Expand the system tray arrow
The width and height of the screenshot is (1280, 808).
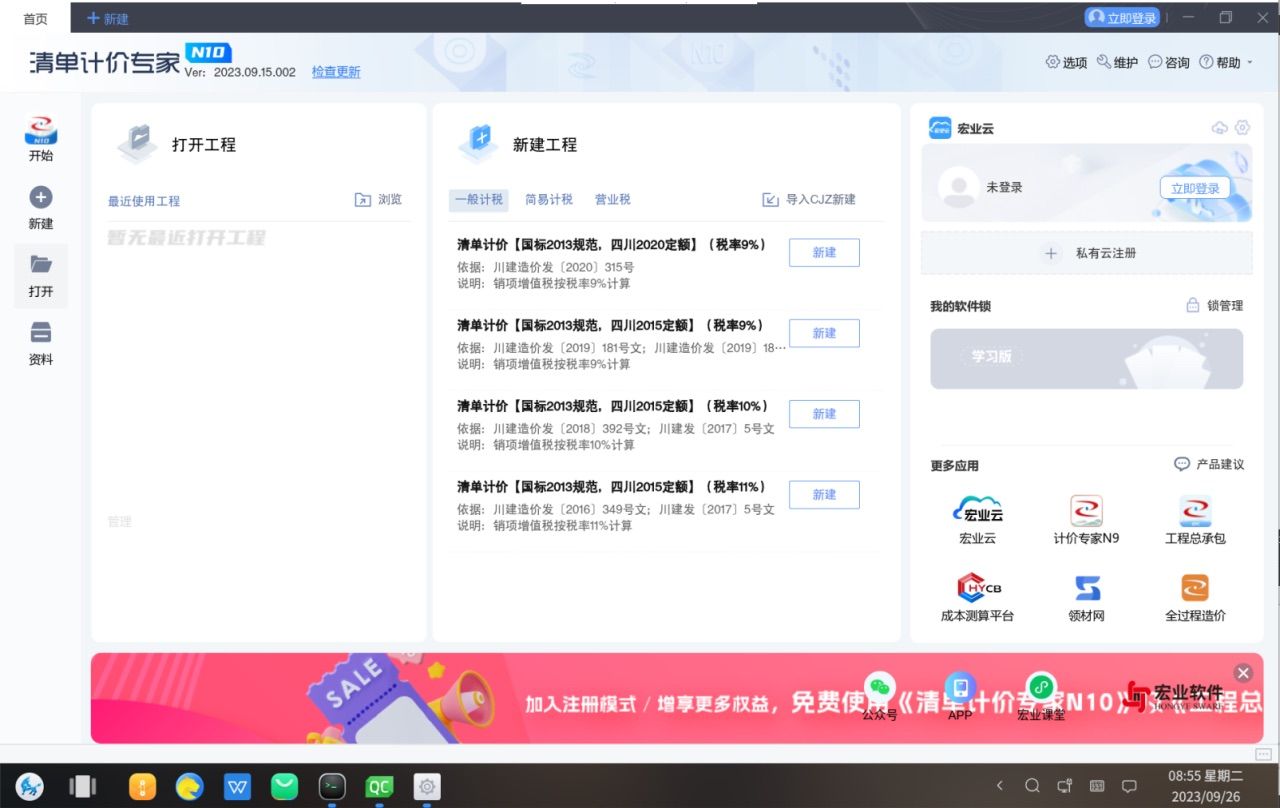[x=1000, y=786]
